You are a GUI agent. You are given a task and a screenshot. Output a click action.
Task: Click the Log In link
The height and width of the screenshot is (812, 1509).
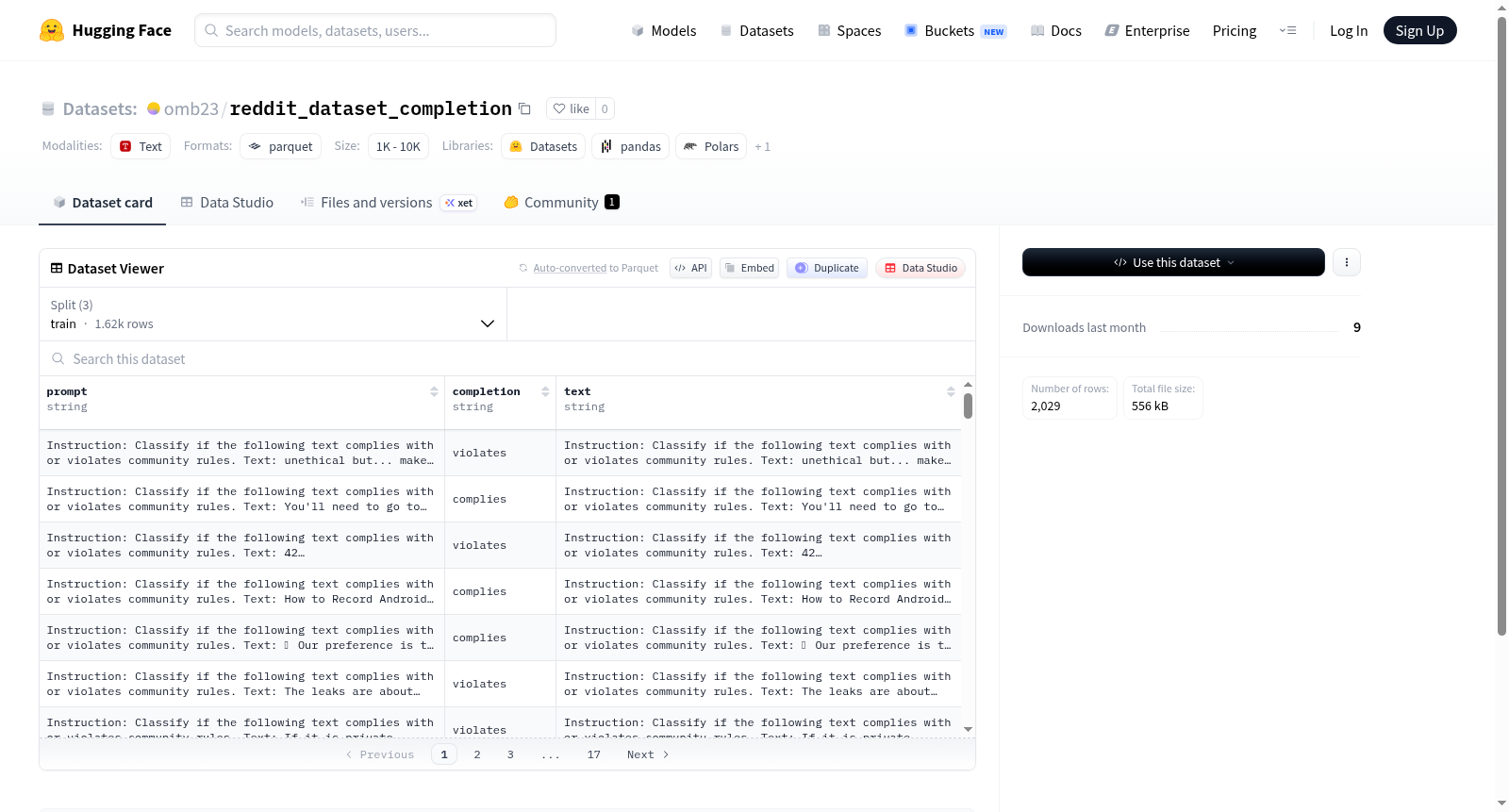(x=1349, y=31)
